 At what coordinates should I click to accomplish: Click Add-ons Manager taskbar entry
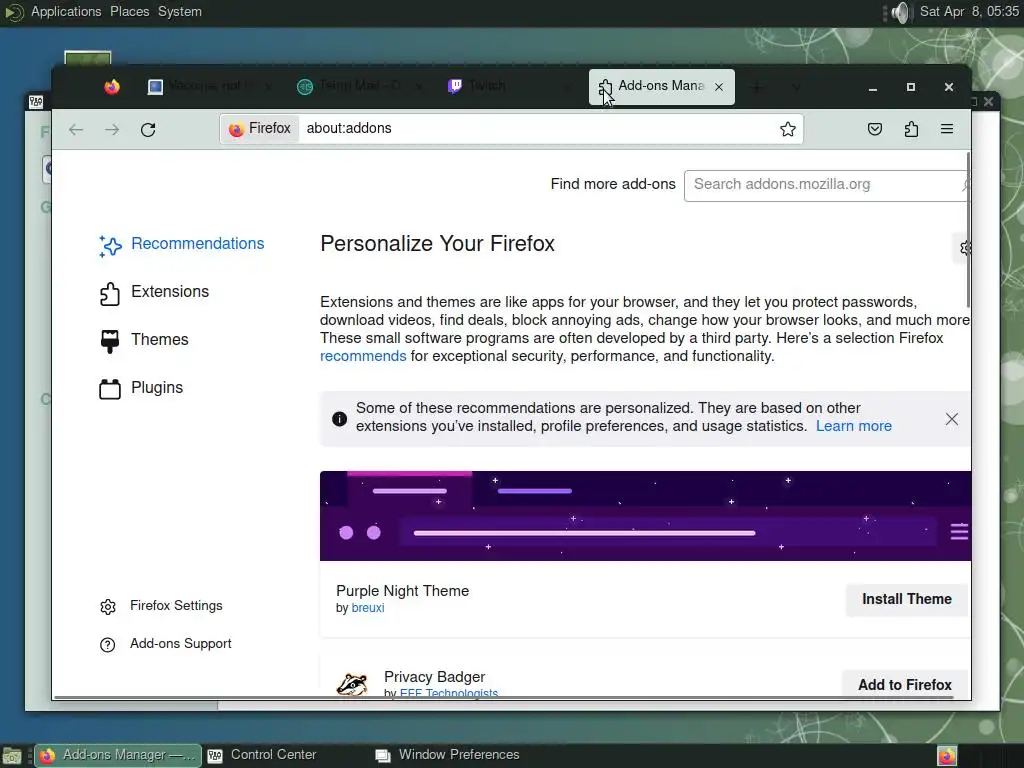(x=118, y=756)
